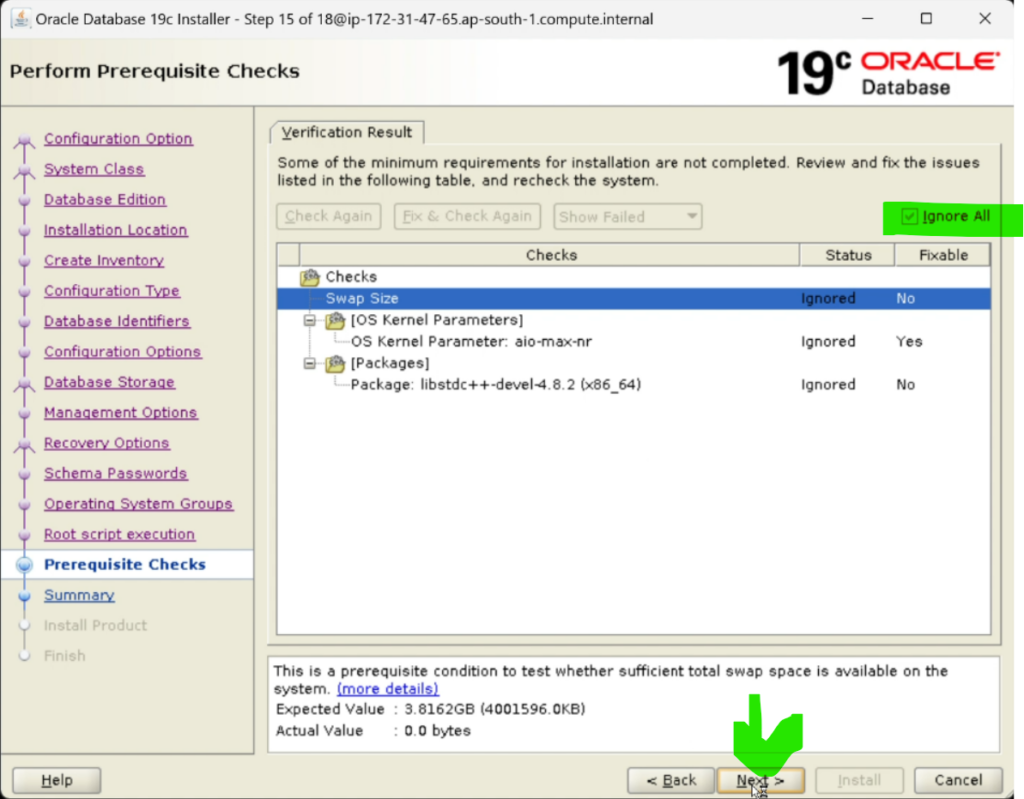Go to Database Edition step

click(x=105, y=199)
